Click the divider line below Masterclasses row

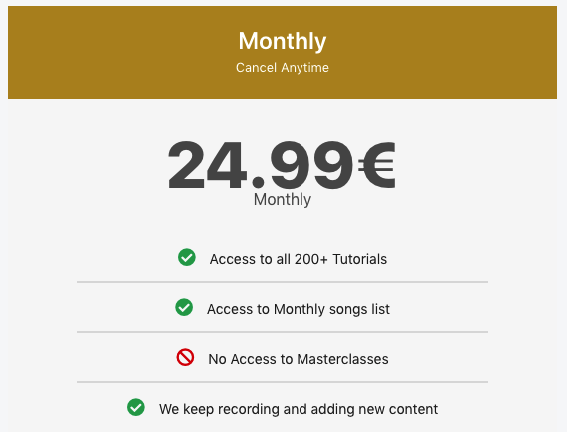coord(282,381)
